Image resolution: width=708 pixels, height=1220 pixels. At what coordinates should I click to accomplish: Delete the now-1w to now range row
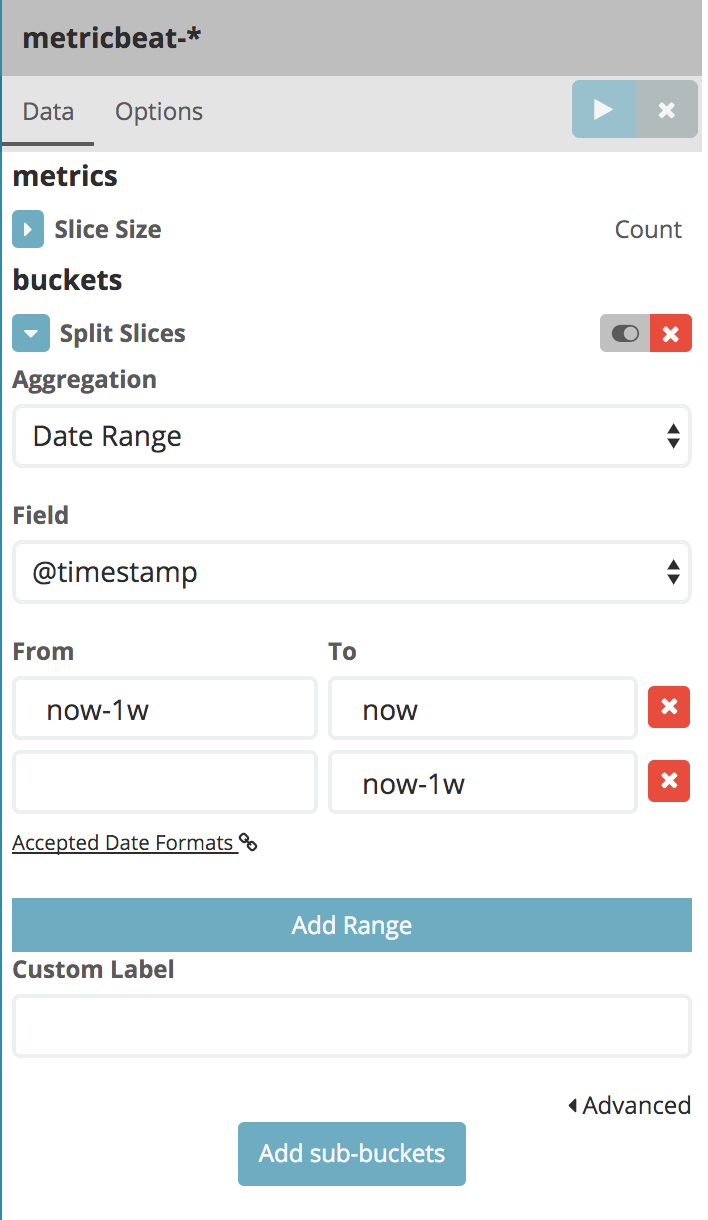[669, 708]
